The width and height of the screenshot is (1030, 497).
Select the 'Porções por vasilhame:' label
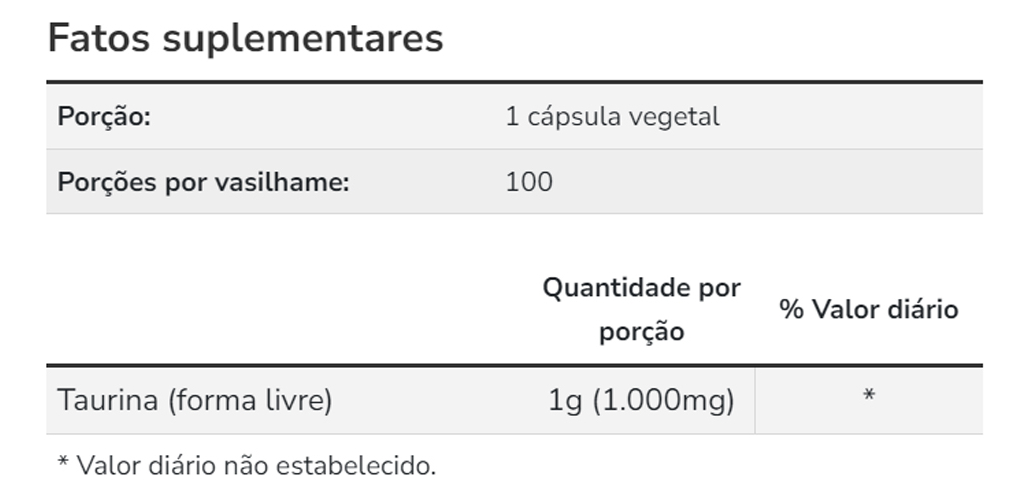click(x=203, y=182)
